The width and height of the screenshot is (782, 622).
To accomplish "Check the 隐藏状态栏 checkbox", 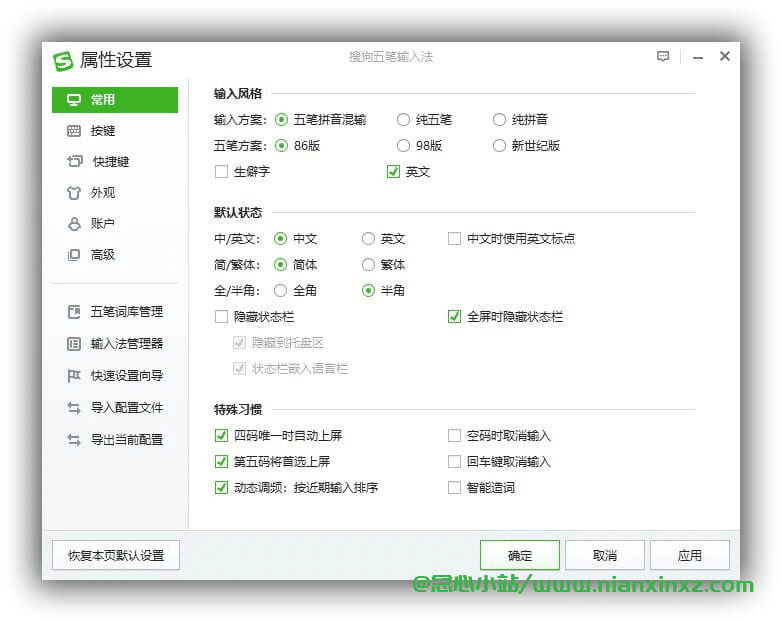I will click(x=221, y=317).
